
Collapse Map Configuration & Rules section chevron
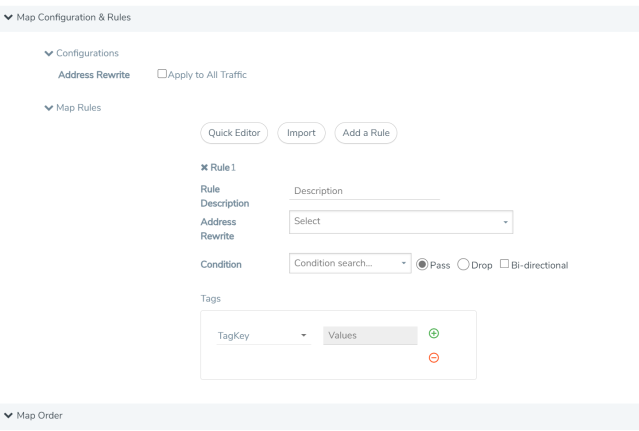click(8, 17)
